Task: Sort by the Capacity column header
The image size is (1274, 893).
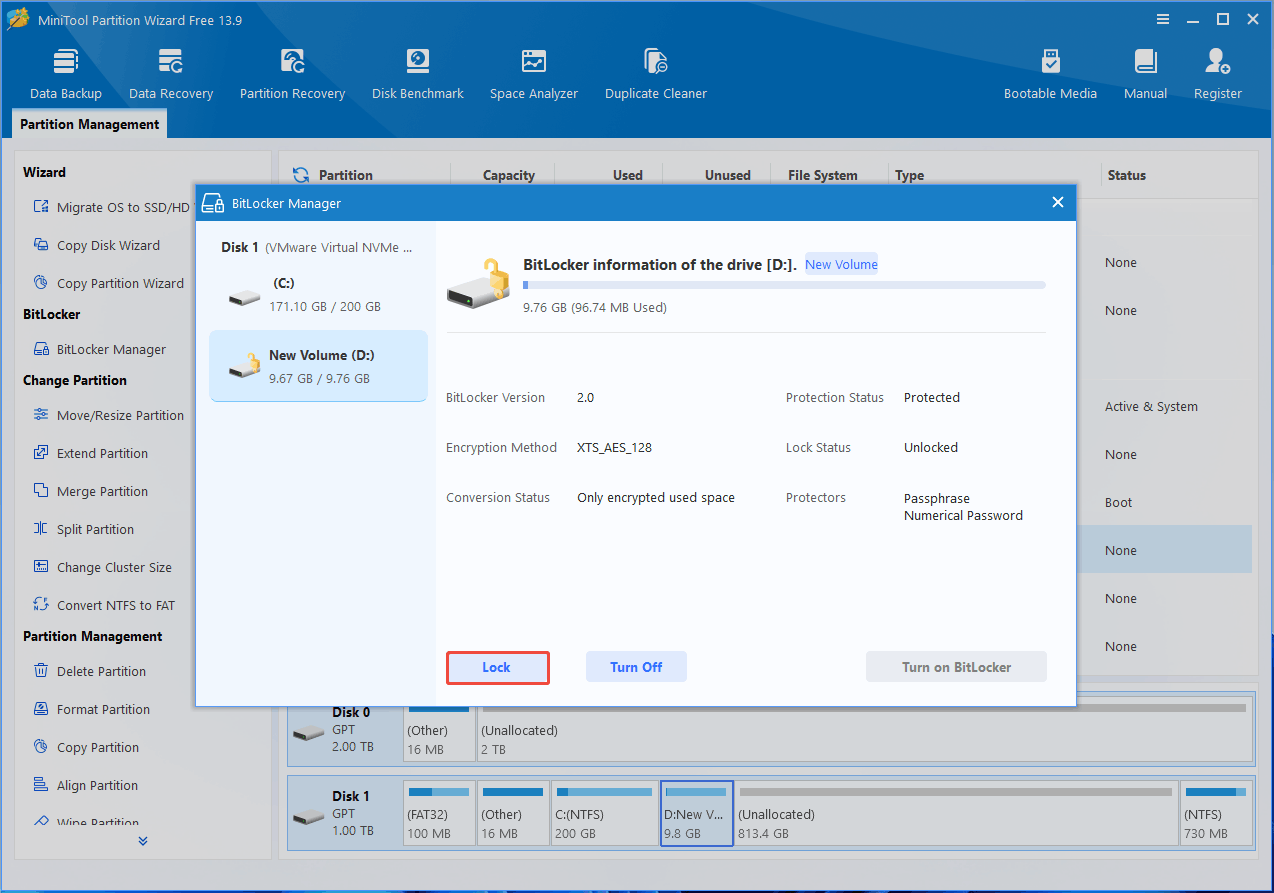Action: click(x=509, y=175)
